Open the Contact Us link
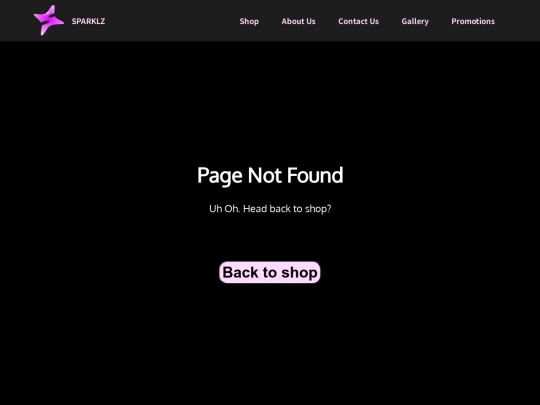The height and width of the screenshot is (405, 540). (x=358, y=21)
